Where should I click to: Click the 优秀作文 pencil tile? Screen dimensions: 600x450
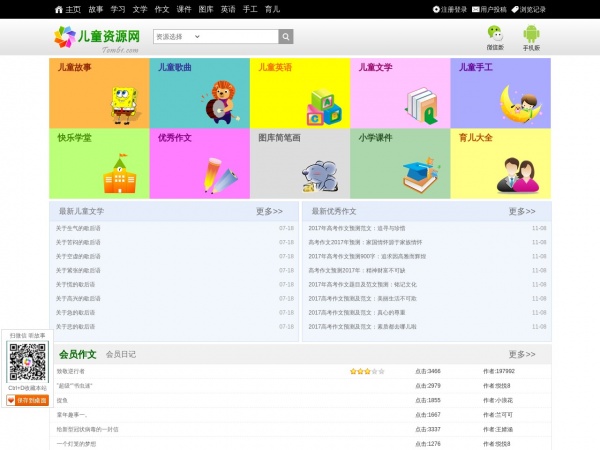tap(199, 164)
